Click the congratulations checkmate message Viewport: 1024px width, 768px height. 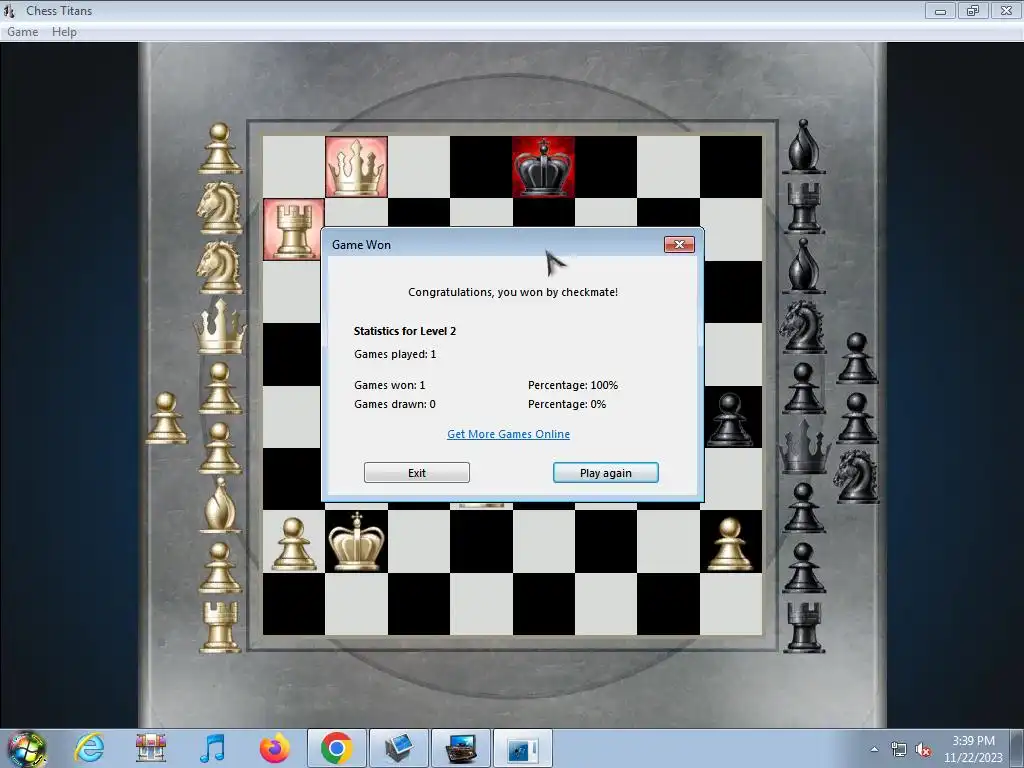click(x=513, y=292)
